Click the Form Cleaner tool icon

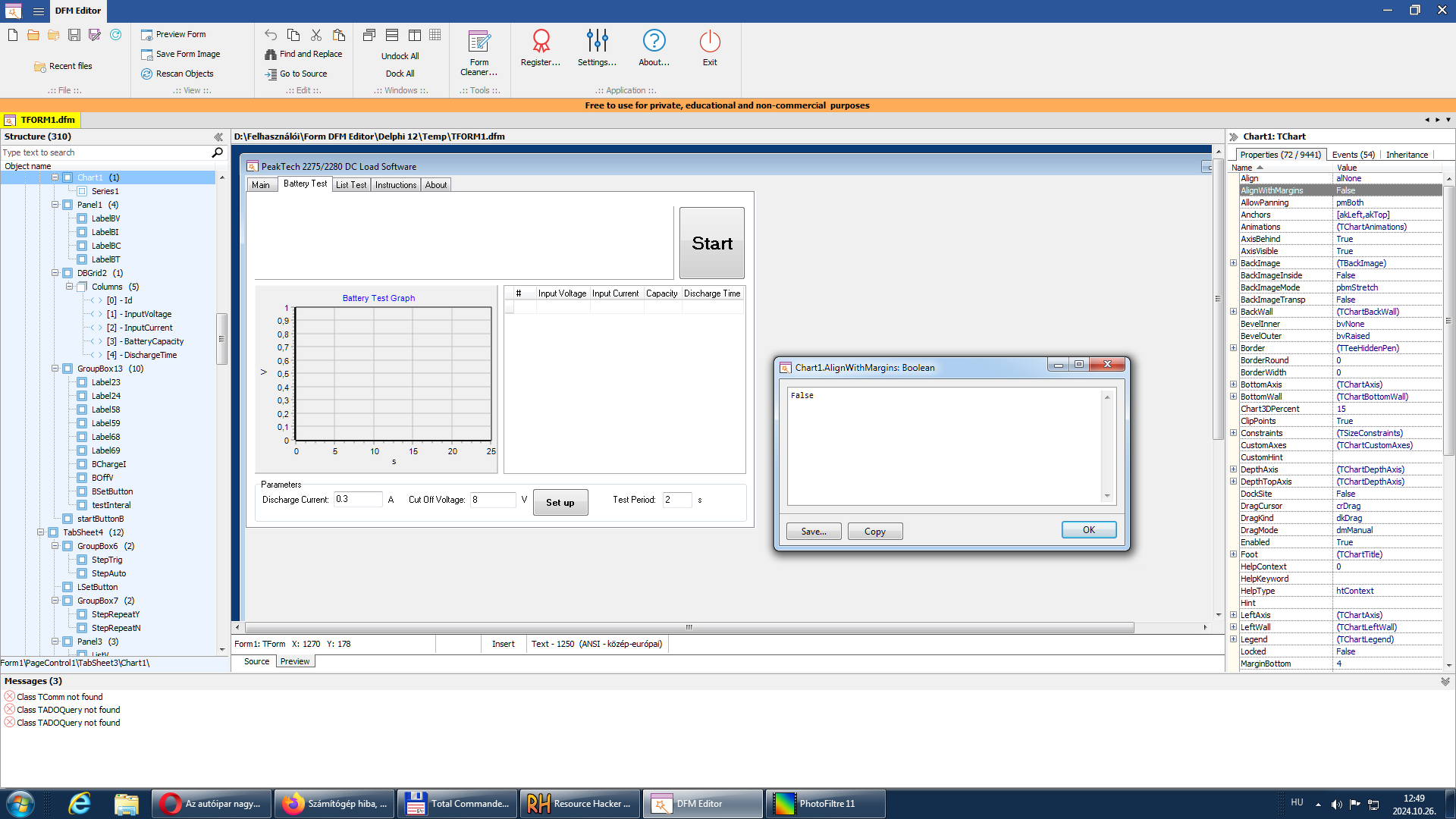pos(479,42)
